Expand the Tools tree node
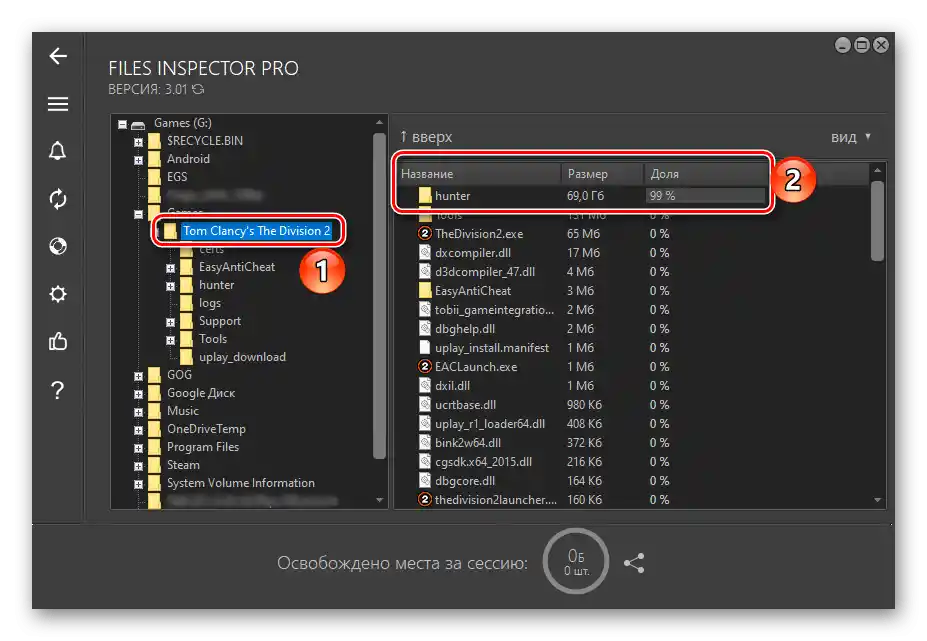Screen dimensions: 927x641 click(170, 340)
